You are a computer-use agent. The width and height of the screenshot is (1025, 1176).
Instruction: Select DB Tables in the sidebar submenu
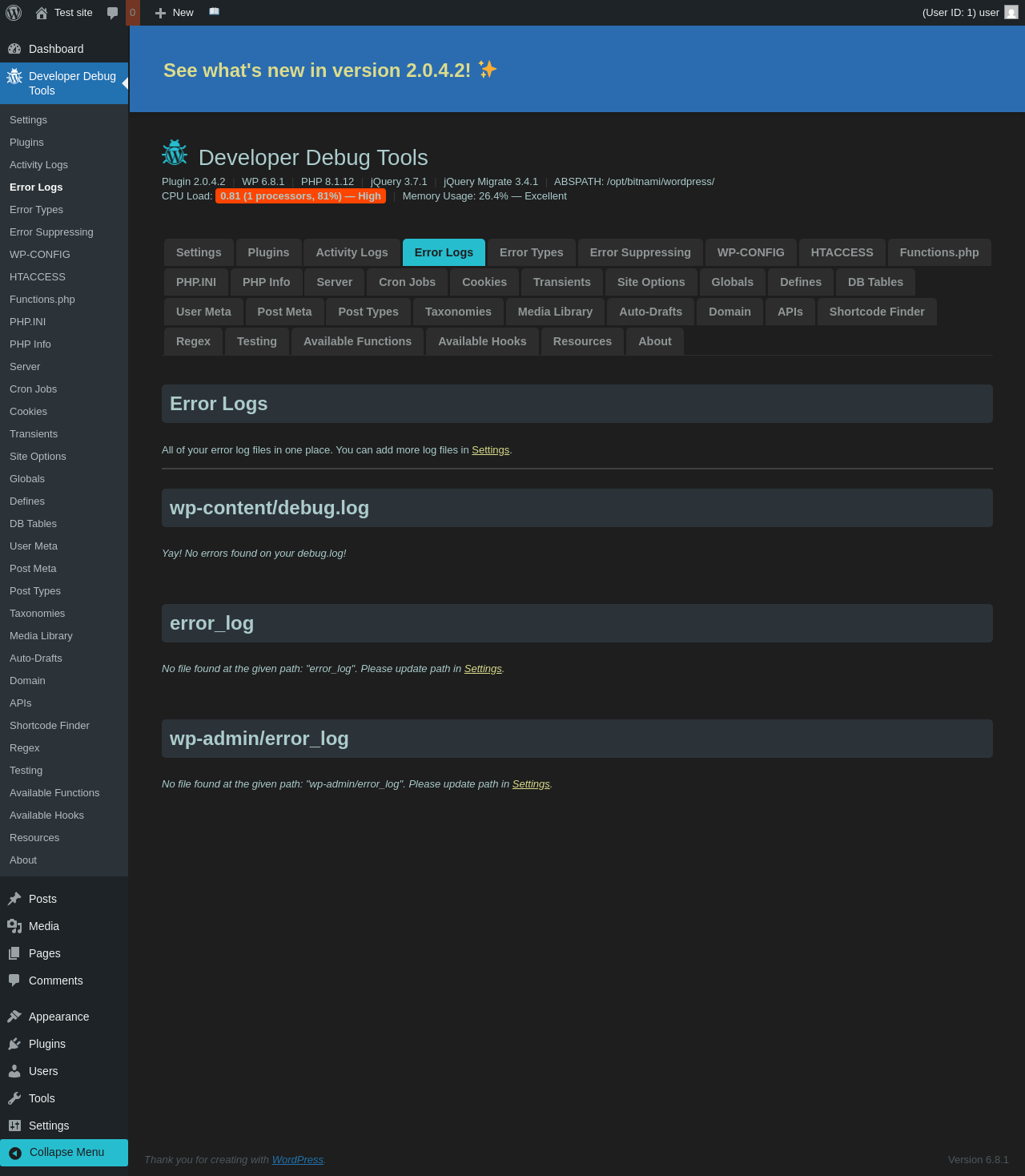[33, 524]
